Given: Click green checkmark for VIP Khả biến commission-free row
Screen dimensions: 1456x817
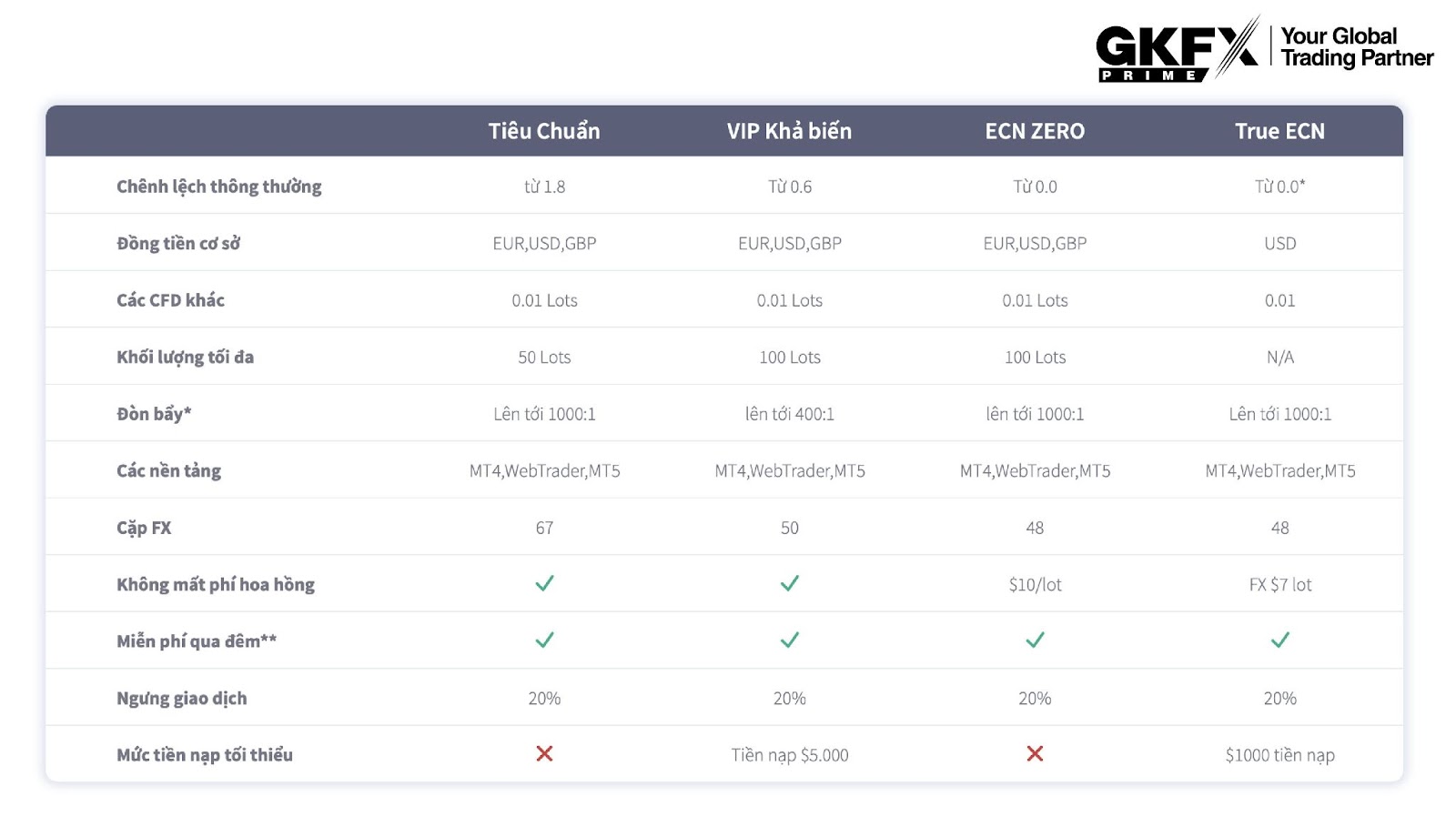Looking at the screenshot, I should tap(790, 583).
